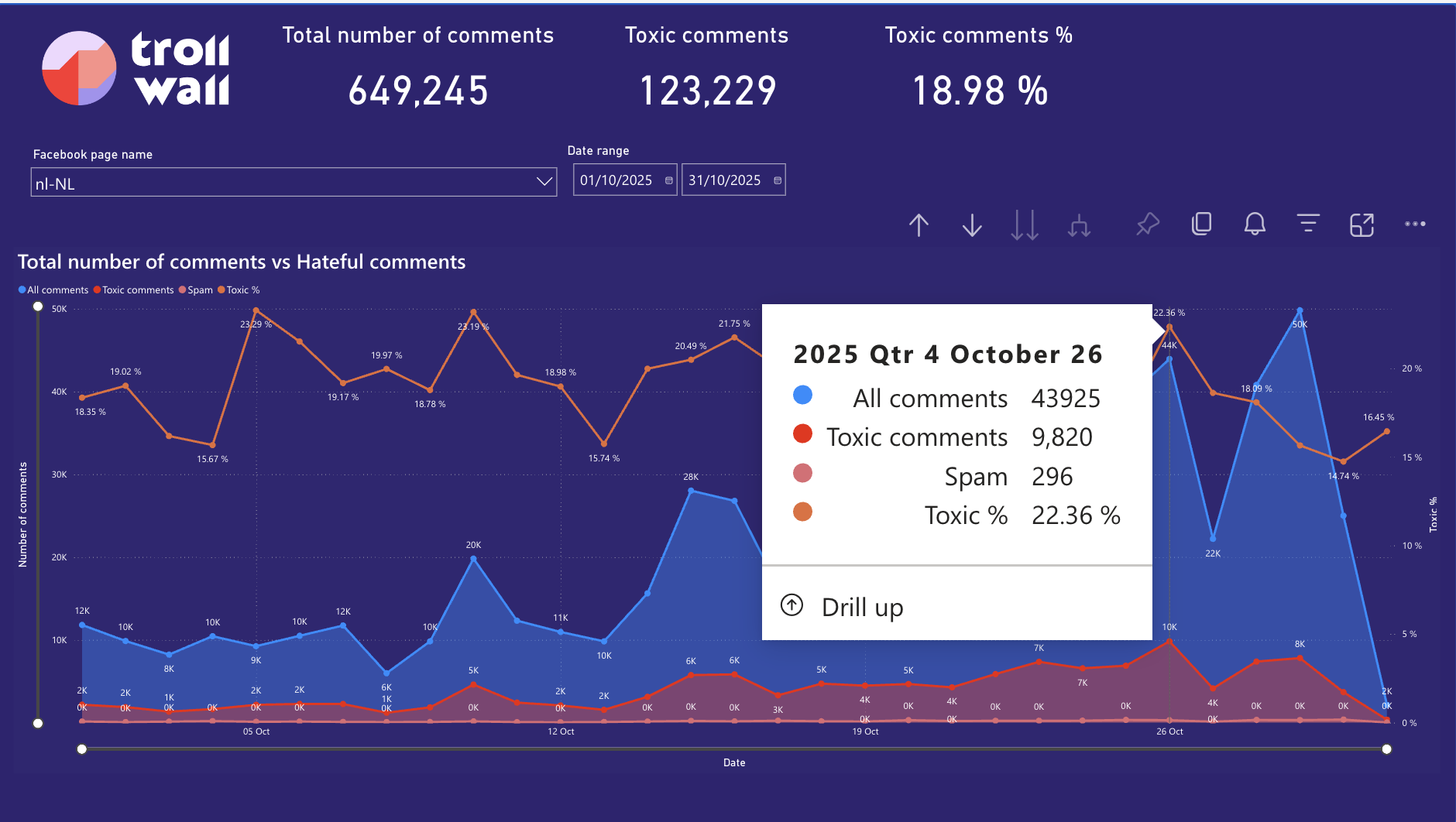1456x822 pixels.
Task: Open alerts via the bell icon
Action: click(1255, 224)
